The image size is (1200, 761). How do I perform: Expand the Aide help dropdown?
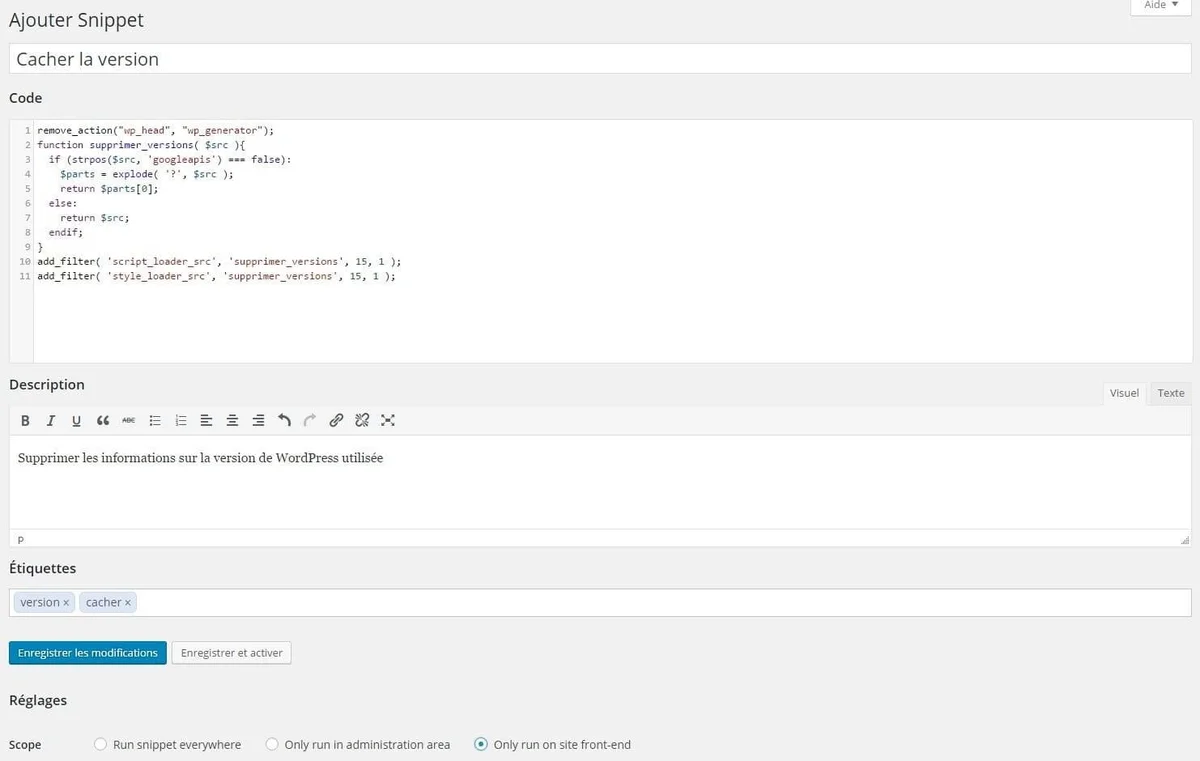coord(1160,6)
